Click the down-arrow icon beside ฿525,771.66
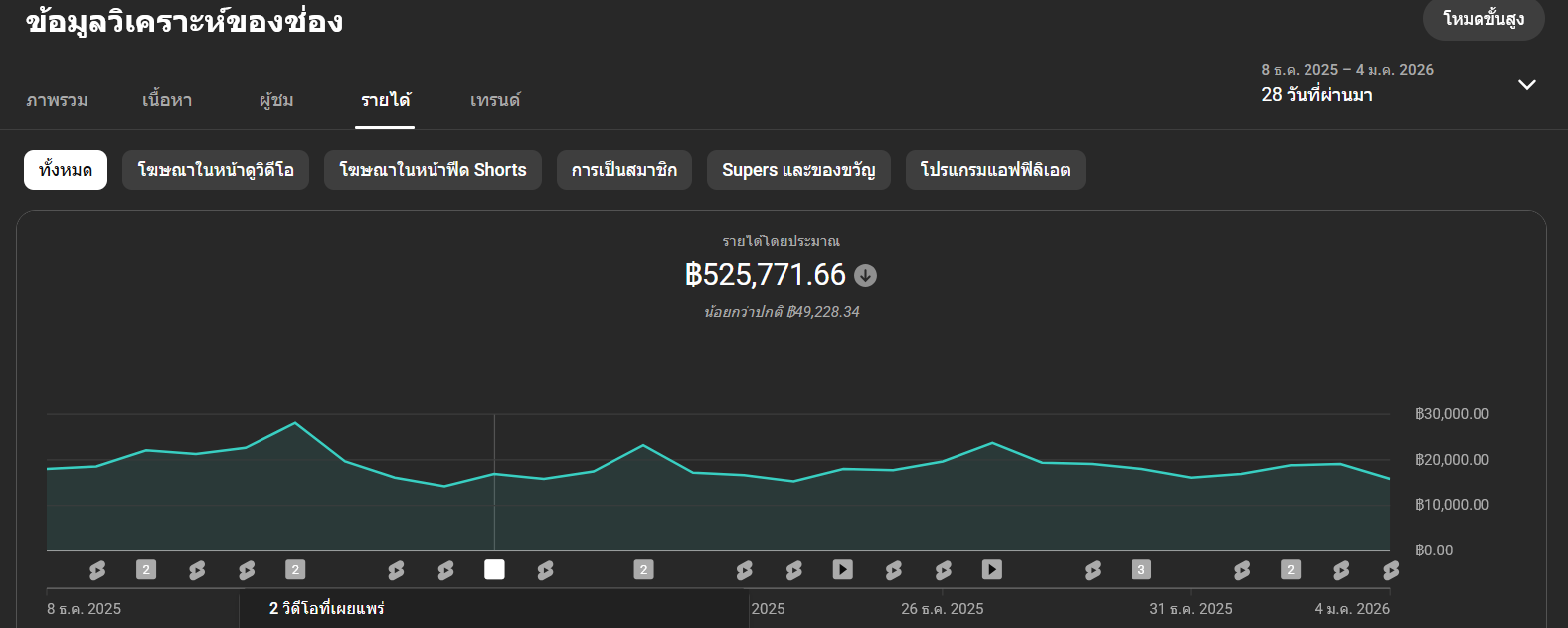 [865, 276]
